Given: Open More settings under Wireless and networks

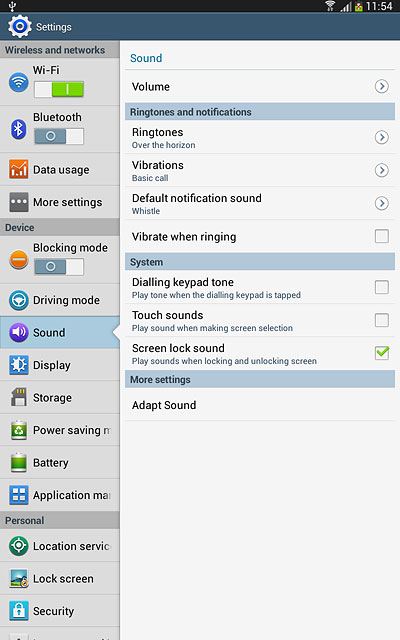Looking at the screenshot, I should click(x=60, y=202).
